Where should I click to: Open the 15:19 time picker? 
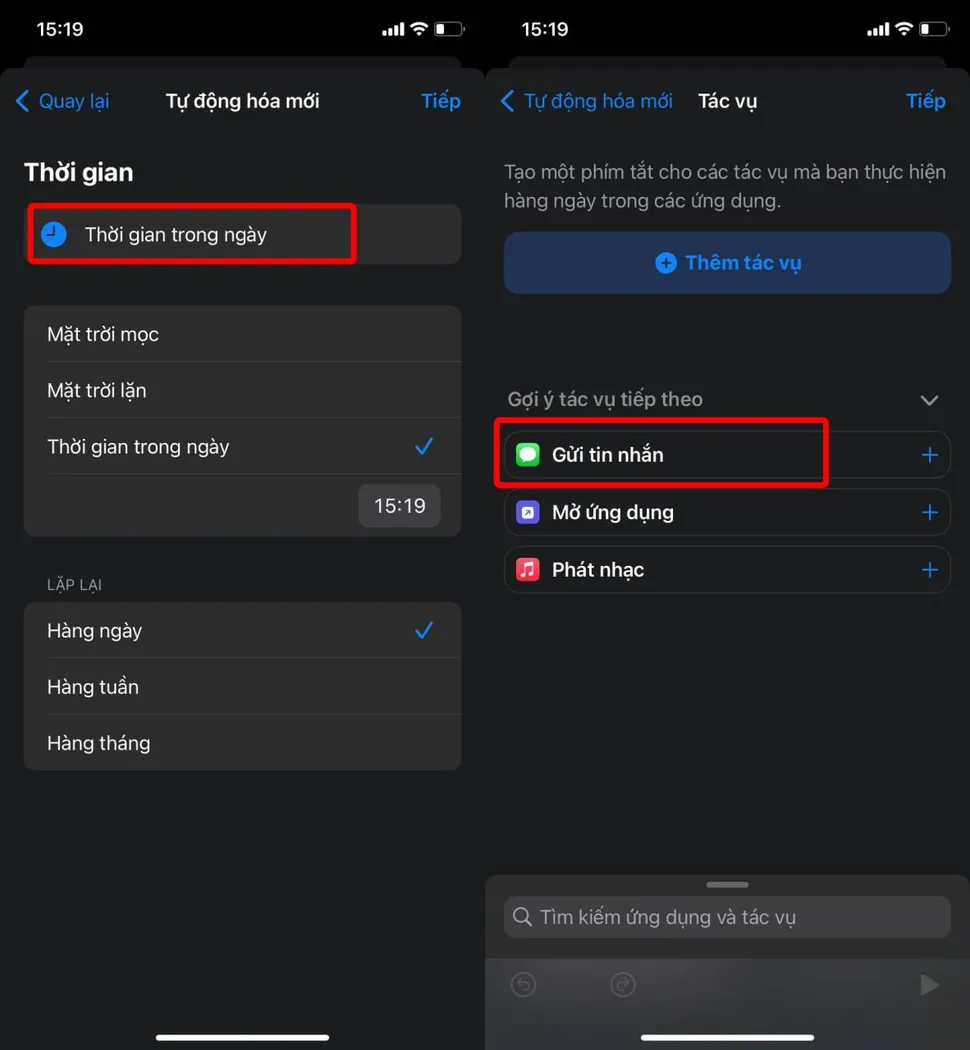click(x=400, y=506)
